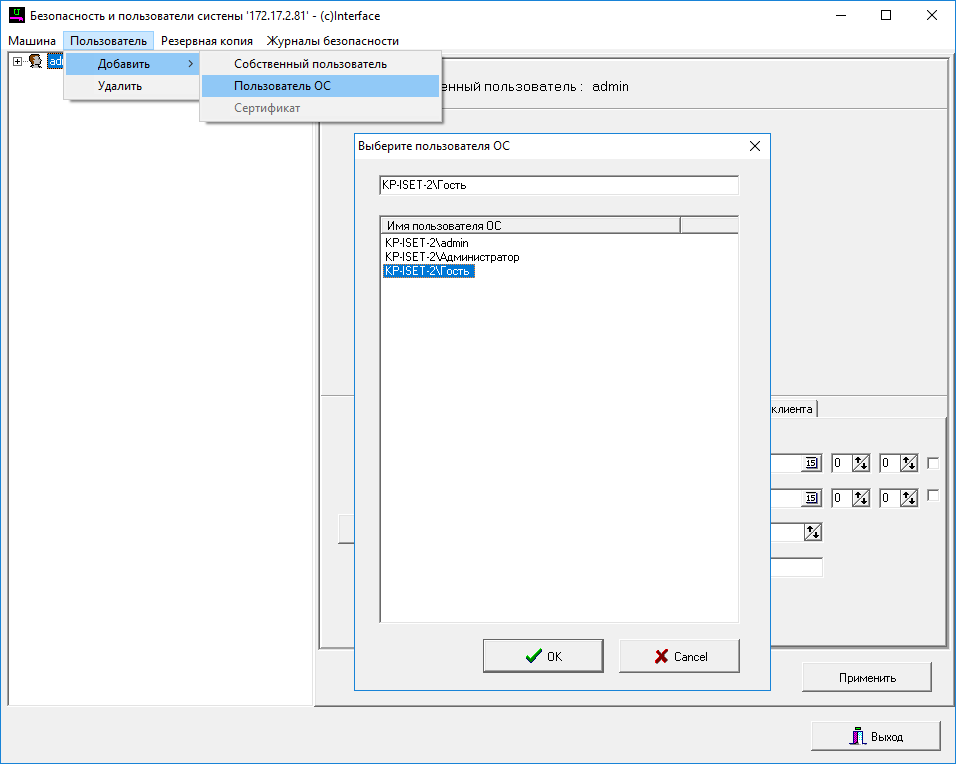
Task: Tick the checkbox in the first date row
Action: coord(933,462)
